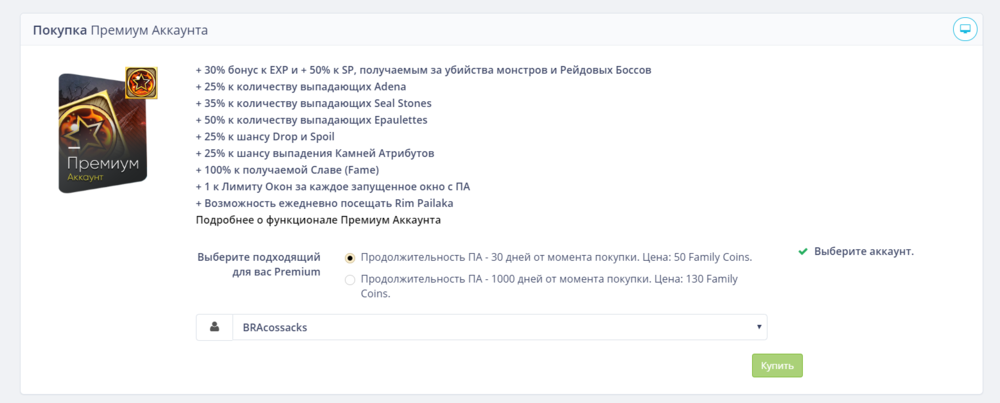The image size is (1000, 403).
Task: Click the green checkmark before "Выберите аккаунт"
Action: [803, 251]
